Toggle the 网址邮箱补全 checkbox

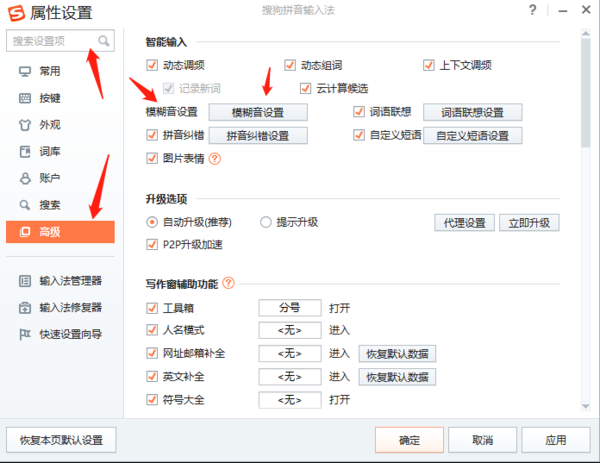[152, 353]
